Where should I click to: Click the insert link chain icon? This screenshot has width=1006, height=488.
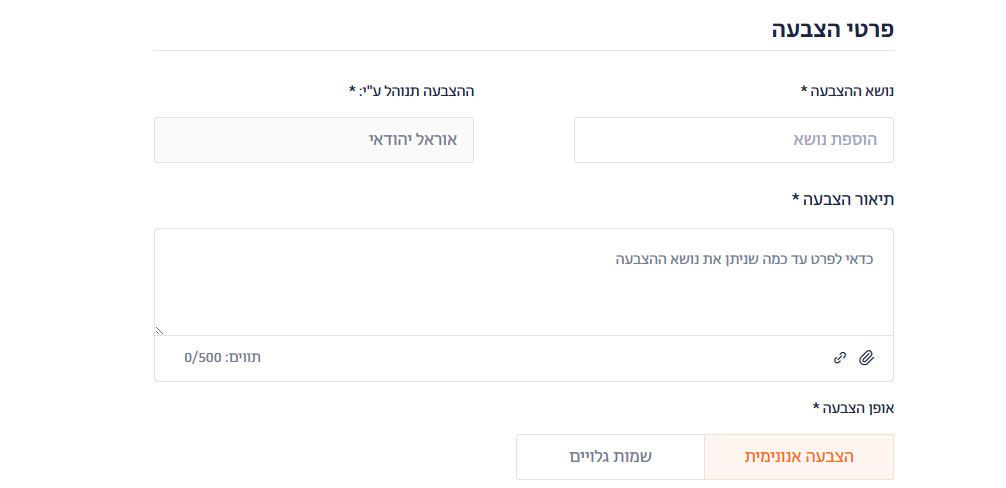pos(840,358)
